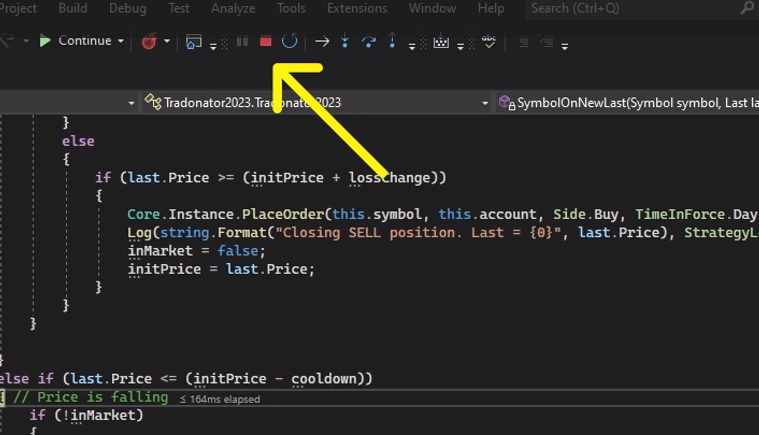Open the Analyze menu
759x435 pixels.
click(233, 9)
